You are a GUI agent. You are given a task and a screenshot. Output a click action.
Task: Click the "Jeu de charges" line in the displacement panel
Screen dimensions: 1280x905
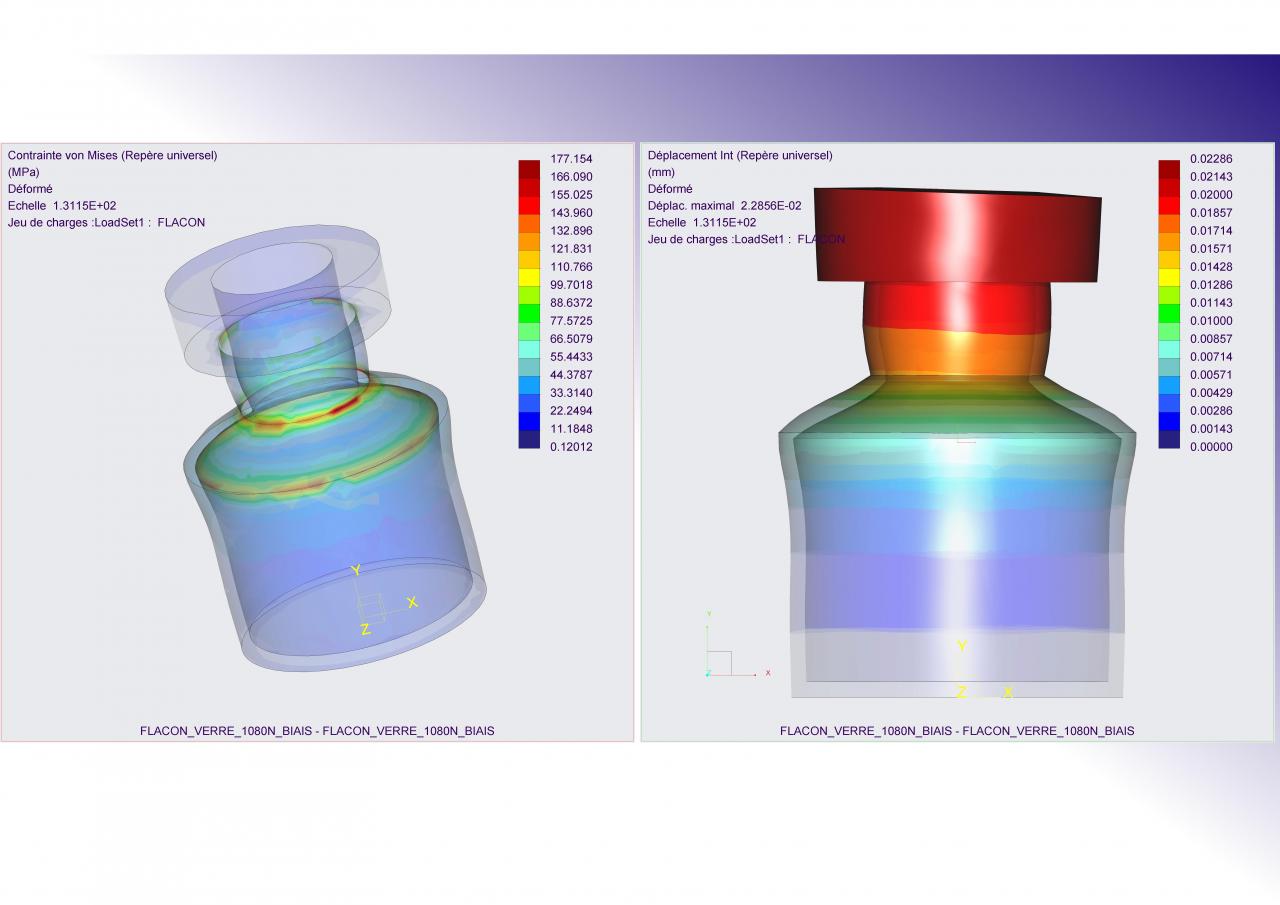(746, 240)
